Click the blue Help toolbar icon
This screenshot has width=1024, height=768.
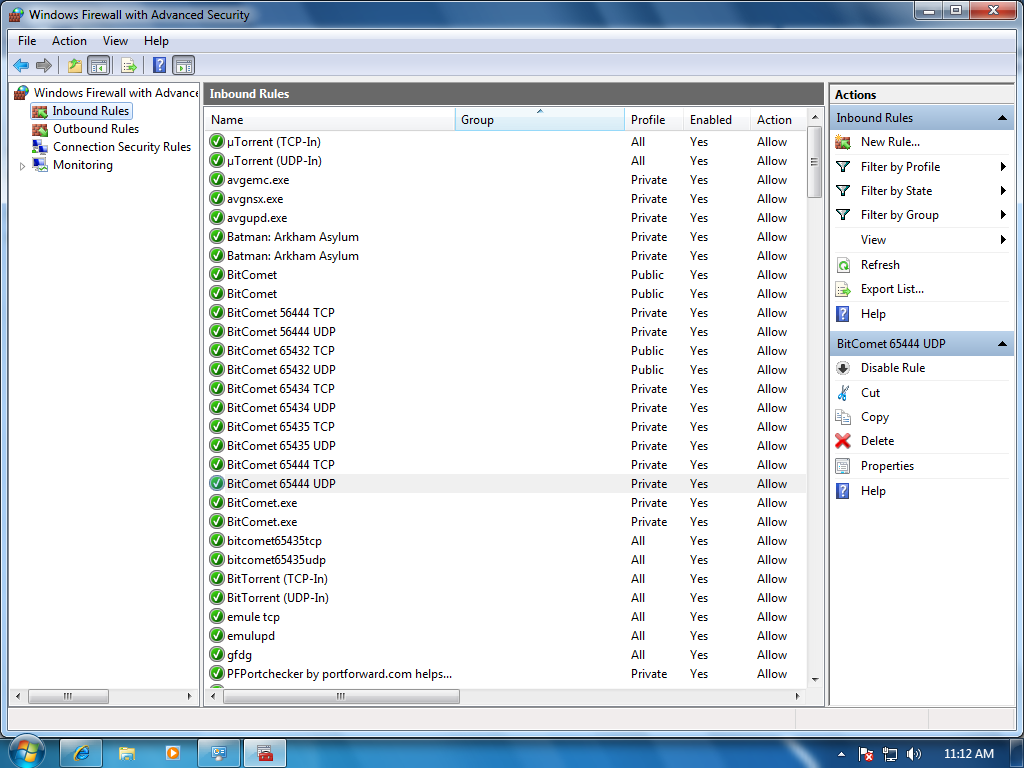[x=159, y=65]
